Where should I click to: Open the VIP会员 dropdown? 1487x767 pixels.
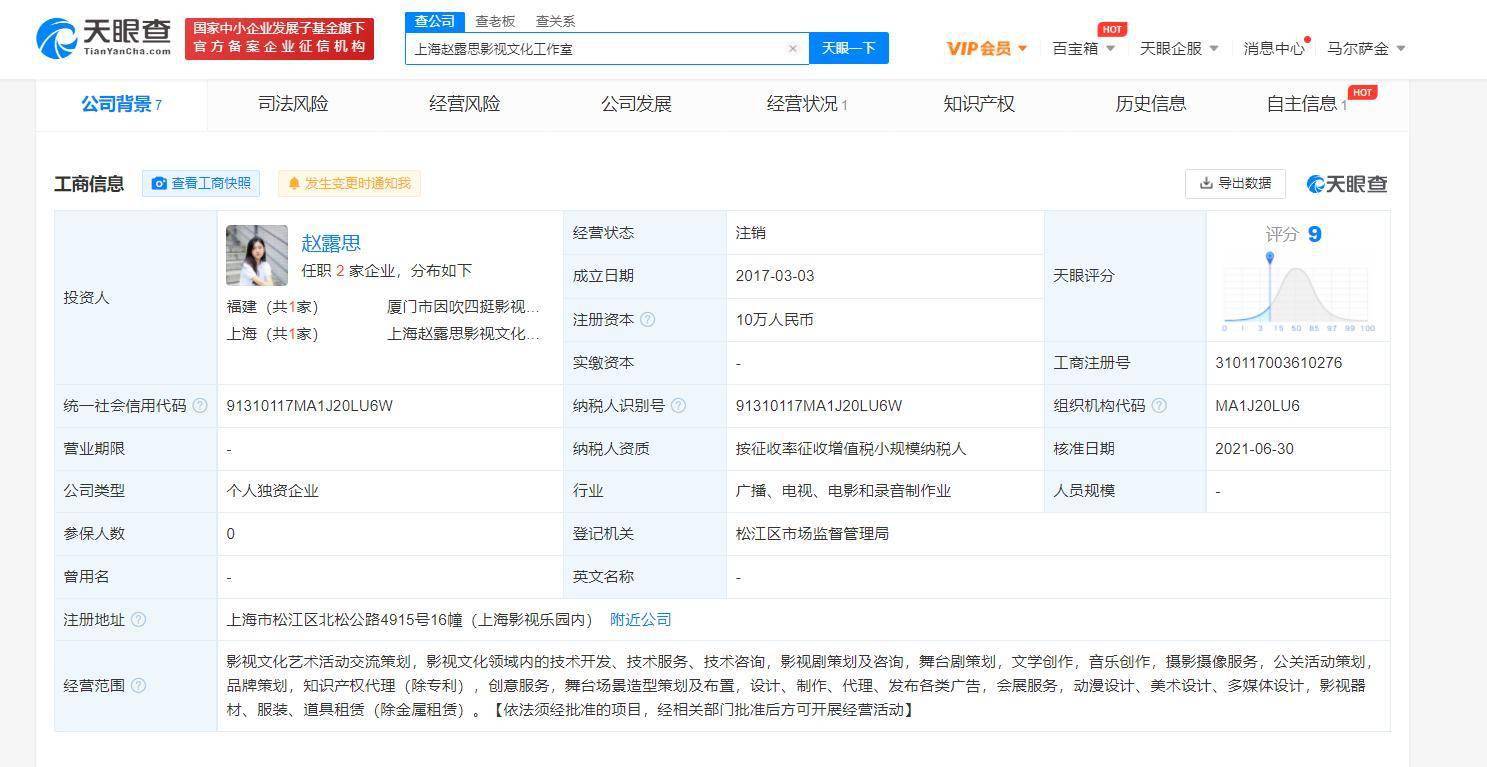point(987,48)
